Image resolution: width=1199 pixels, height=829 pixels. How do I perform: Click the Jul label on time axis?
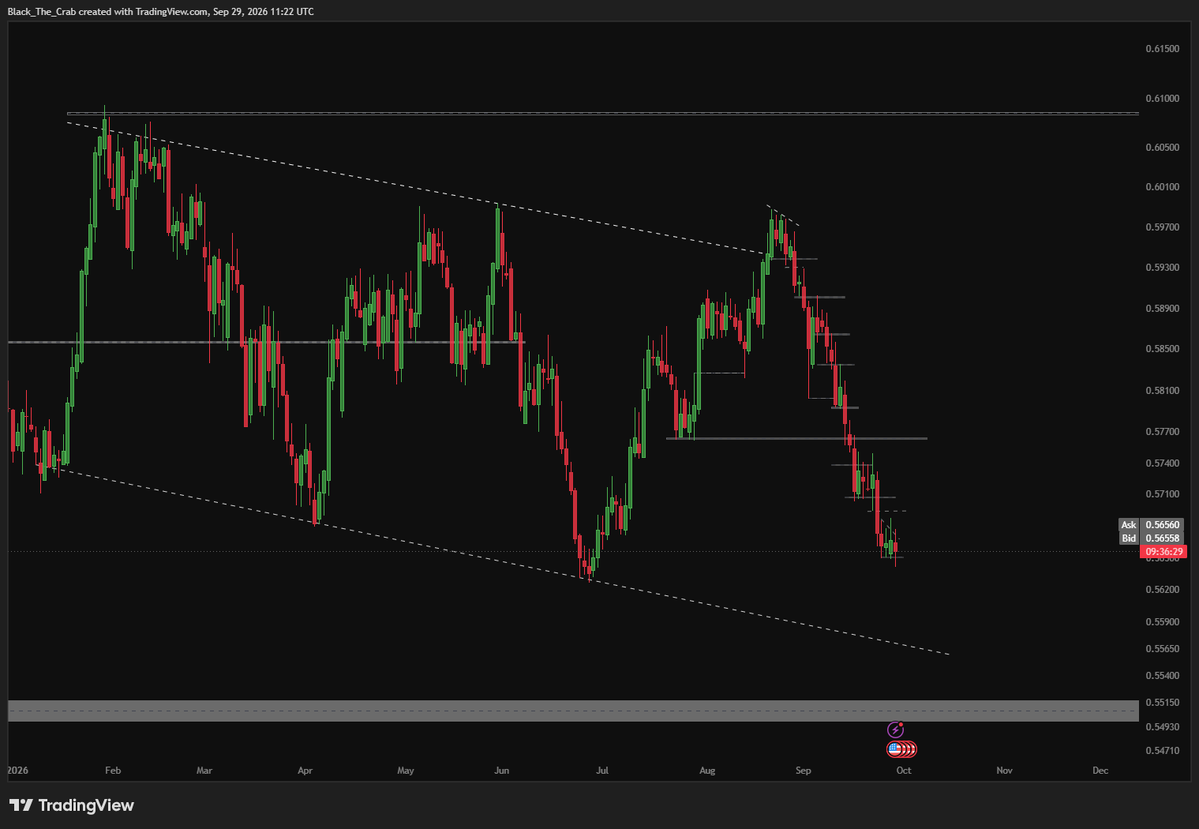(603, 770)
